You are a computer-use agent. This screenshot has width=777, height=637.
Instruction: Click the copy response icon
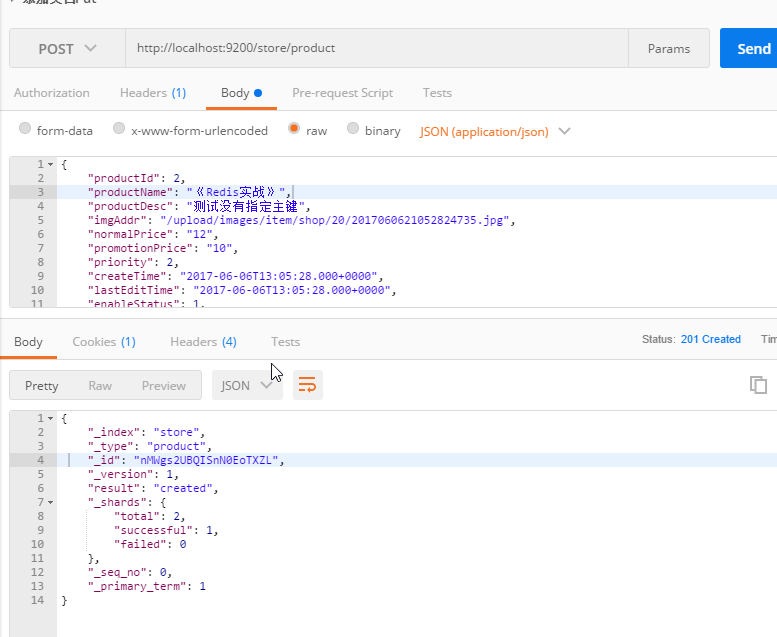[x=759, y=385]
